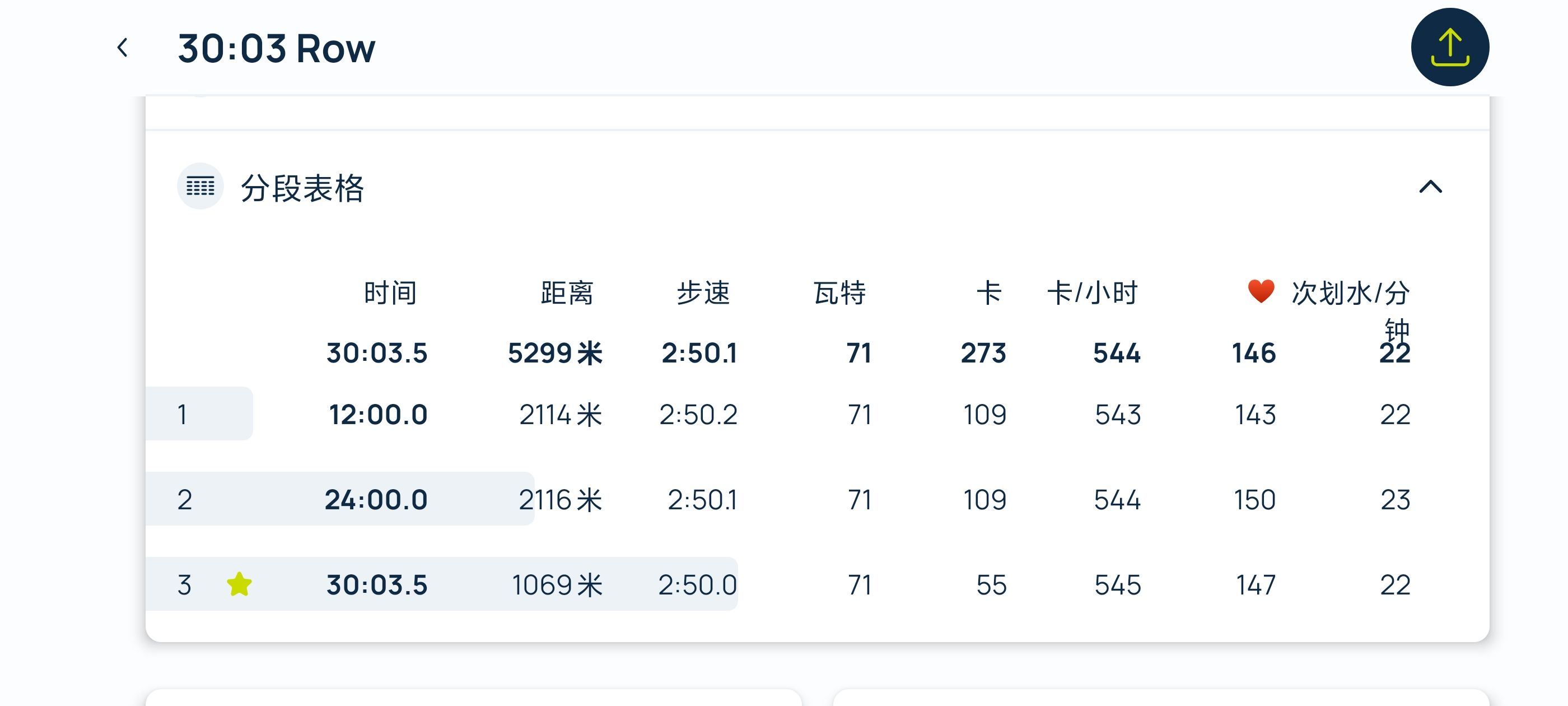Tap the back arrow icon
The width and height of the screenshot is (1568, 706).
122,48
